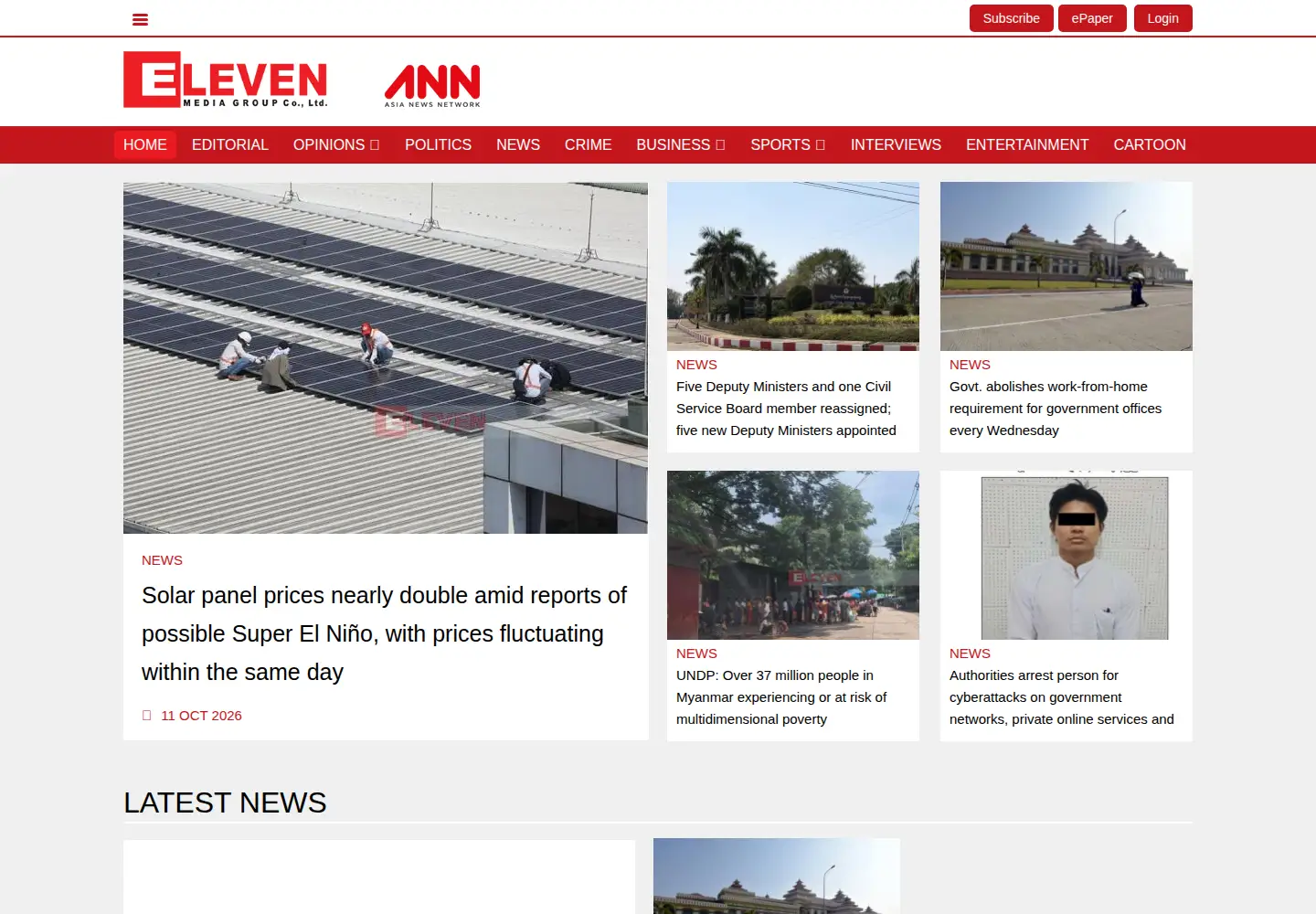Click the arrested person photo thumbnail
1316x914 pixels.
(1067, 555)
